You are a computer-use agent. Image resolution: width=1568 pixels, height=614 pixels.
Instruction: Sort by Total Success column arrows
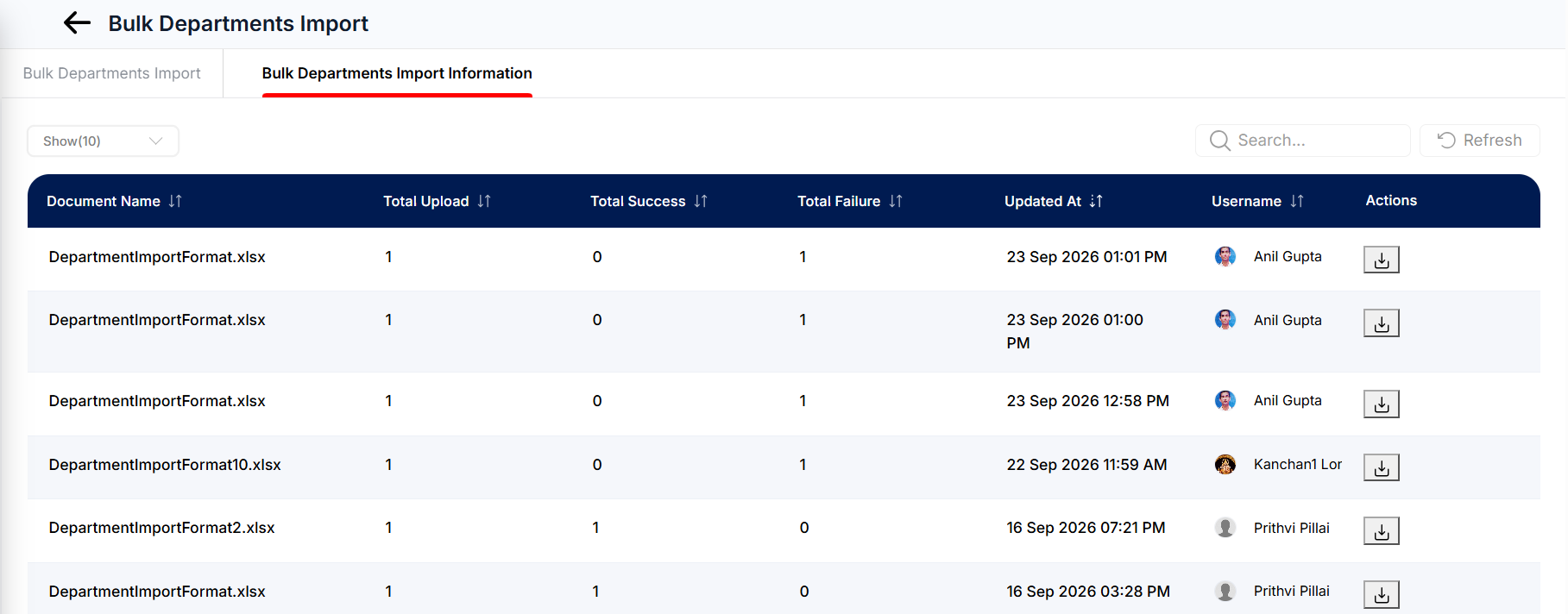701,201
